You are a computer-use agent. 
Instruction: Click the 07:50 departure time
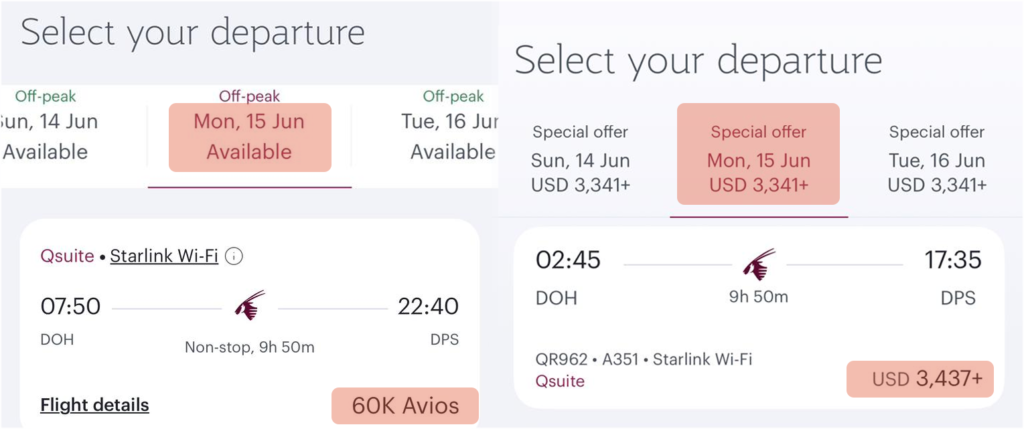tap(70, 306)
